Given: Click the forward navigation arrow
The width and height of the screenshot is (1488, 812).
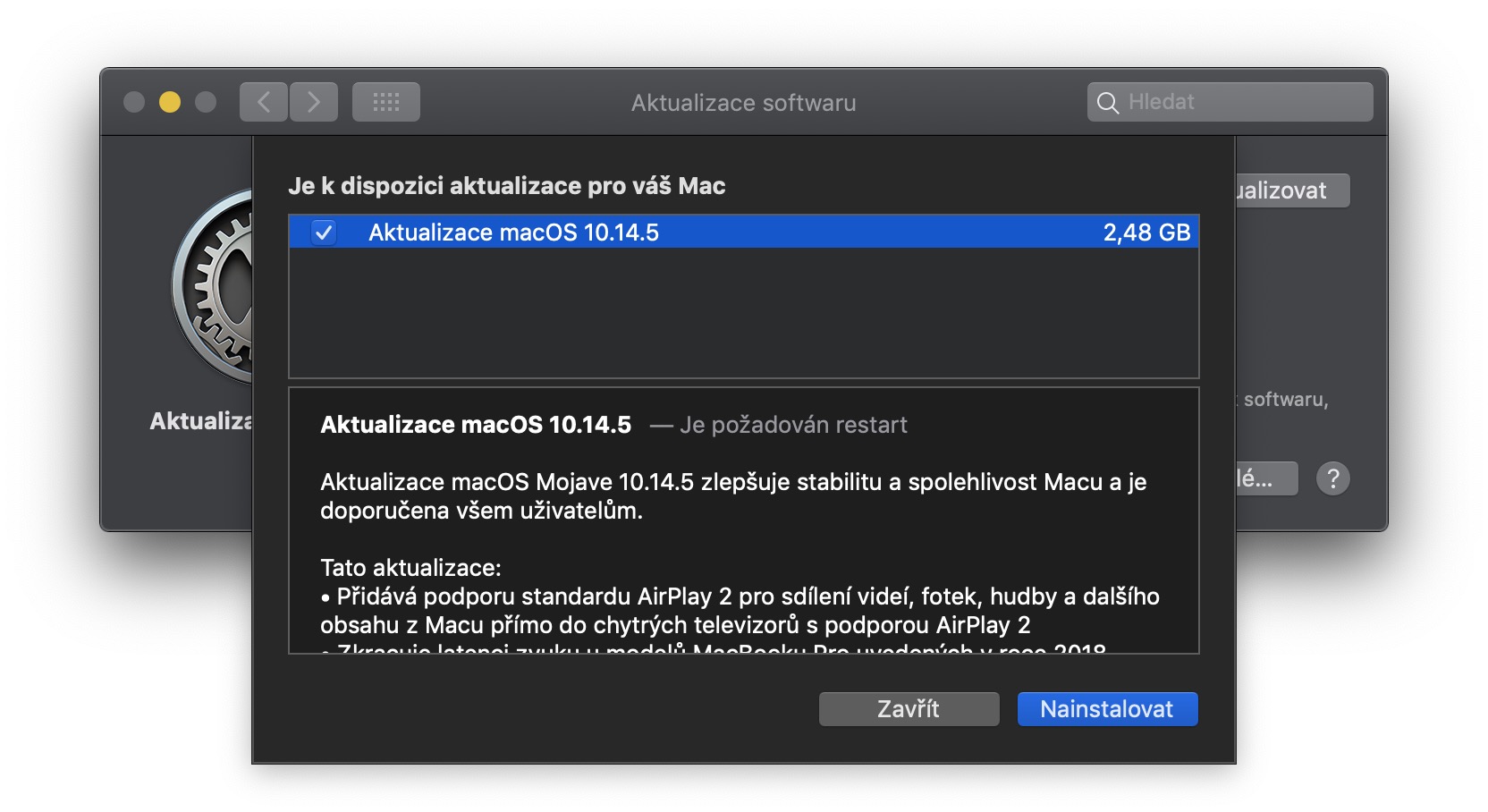Looking at the screenshot, I should click(313, 102).
